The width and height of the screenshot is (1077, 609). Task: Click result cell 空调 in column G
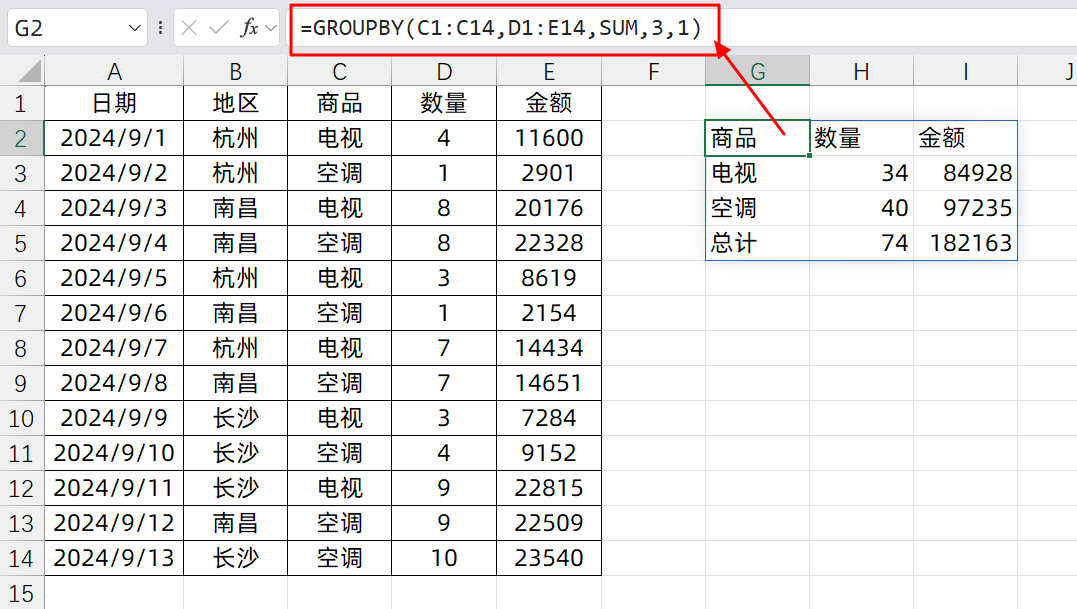coord(758,209)
